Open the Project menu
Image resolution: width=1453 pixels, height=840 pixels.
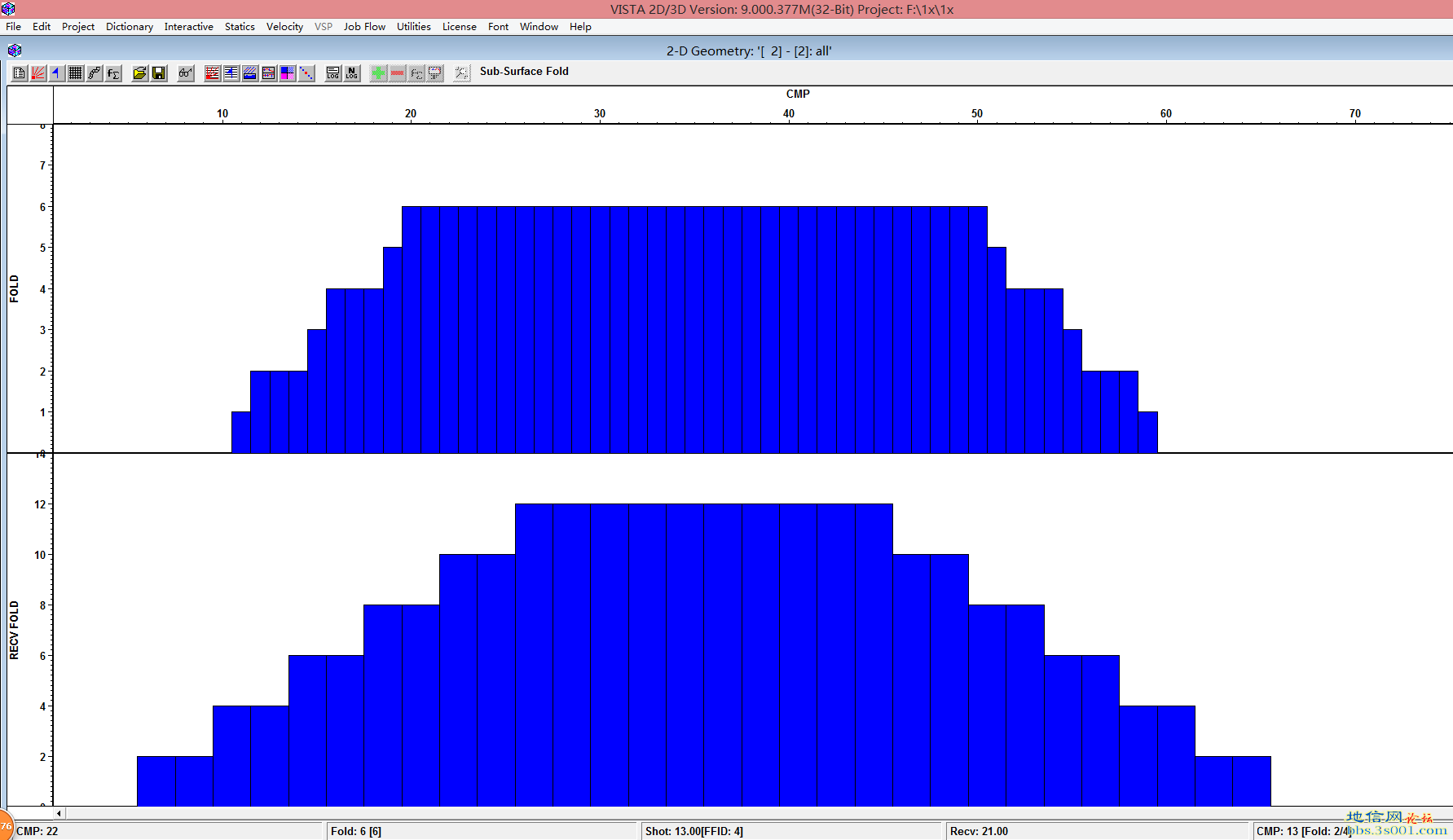78,27
